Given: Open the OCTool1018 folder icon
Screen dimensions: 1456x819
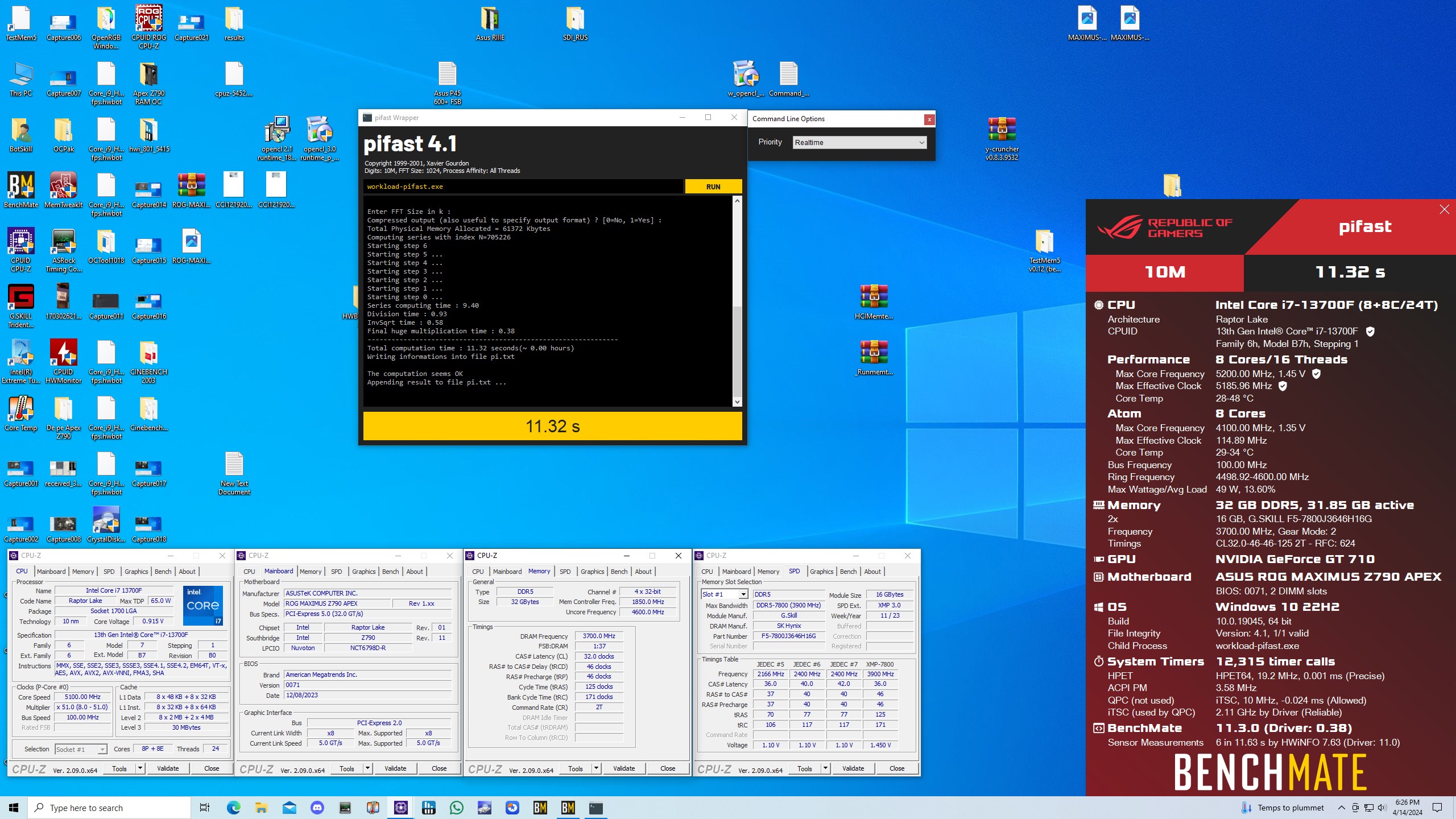Looking at the screenshot, I should pos(106,246).
